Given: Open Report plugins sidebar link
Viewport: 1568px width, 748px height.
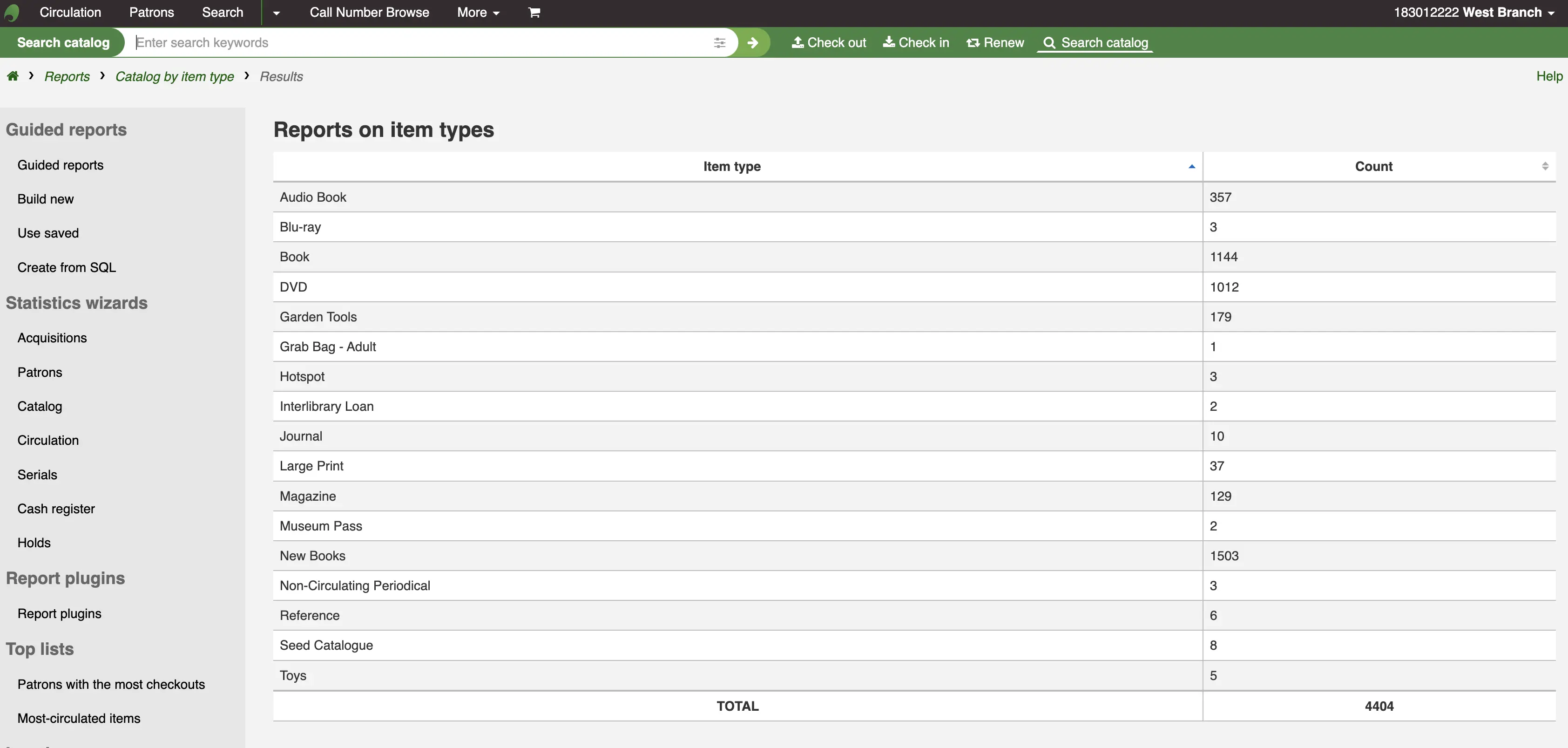Looking at the screenshot, I should [60, 613].
